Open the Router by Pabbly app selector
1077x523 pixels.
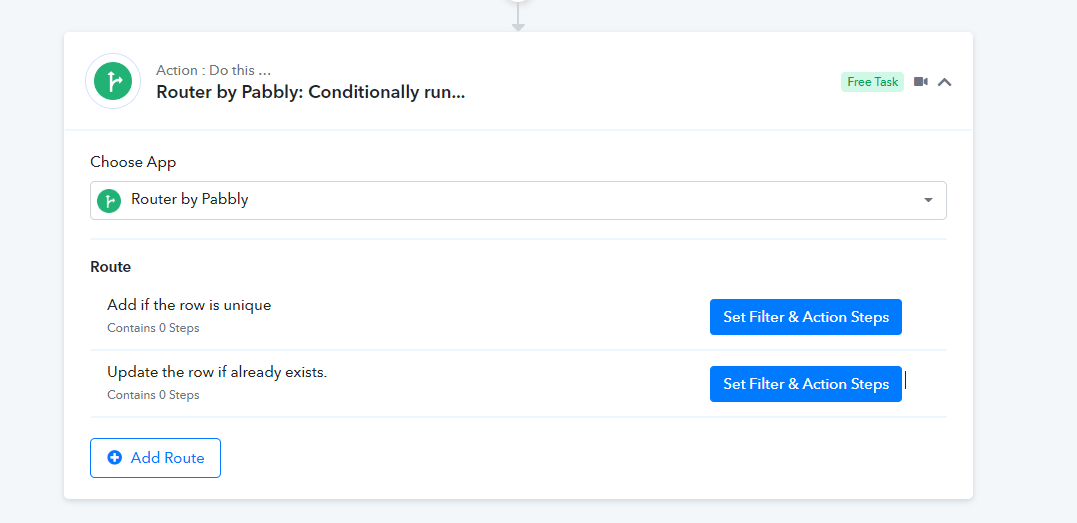coord(518,201)
